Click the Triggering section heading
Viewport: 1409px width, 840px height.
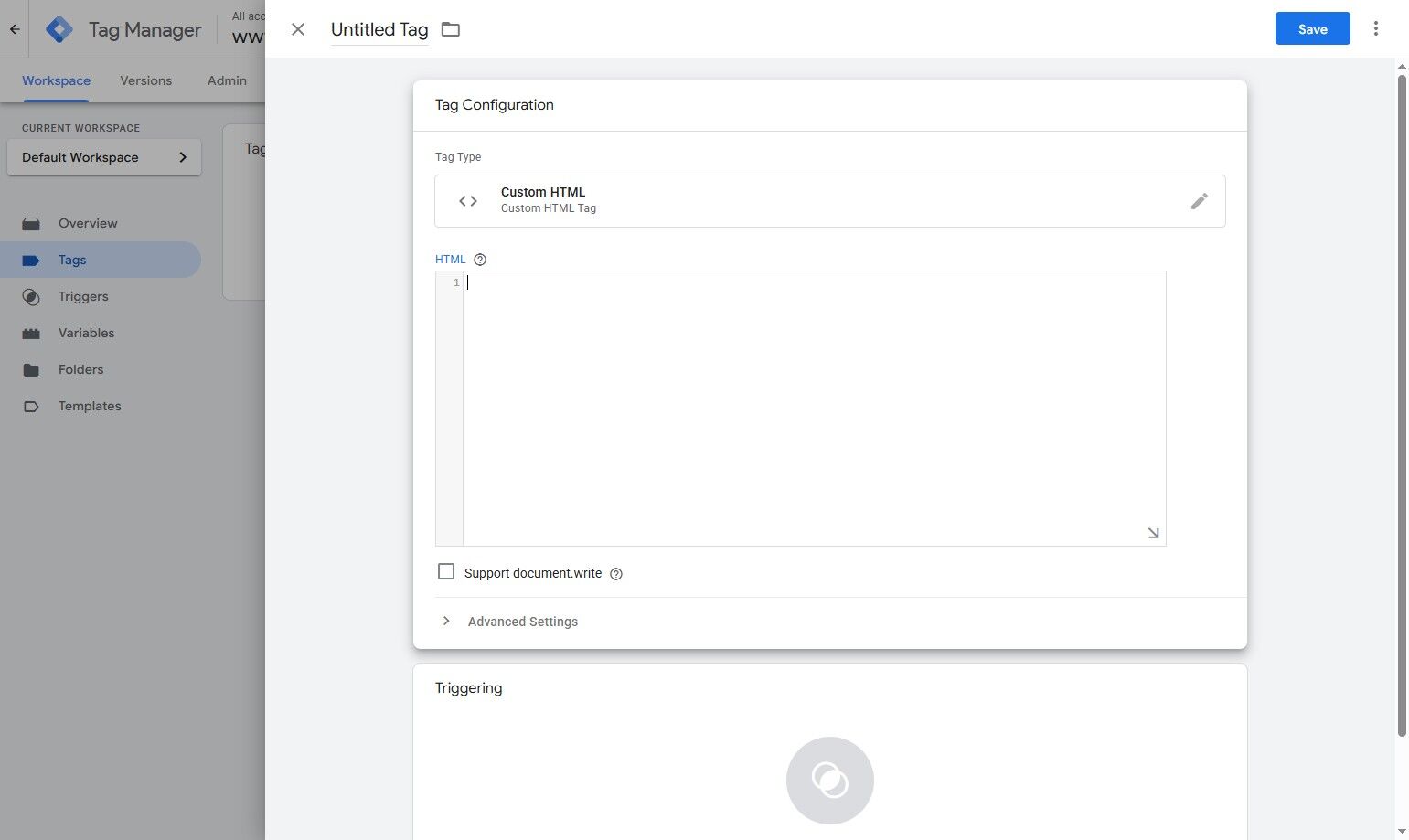(x=468, y=688)
